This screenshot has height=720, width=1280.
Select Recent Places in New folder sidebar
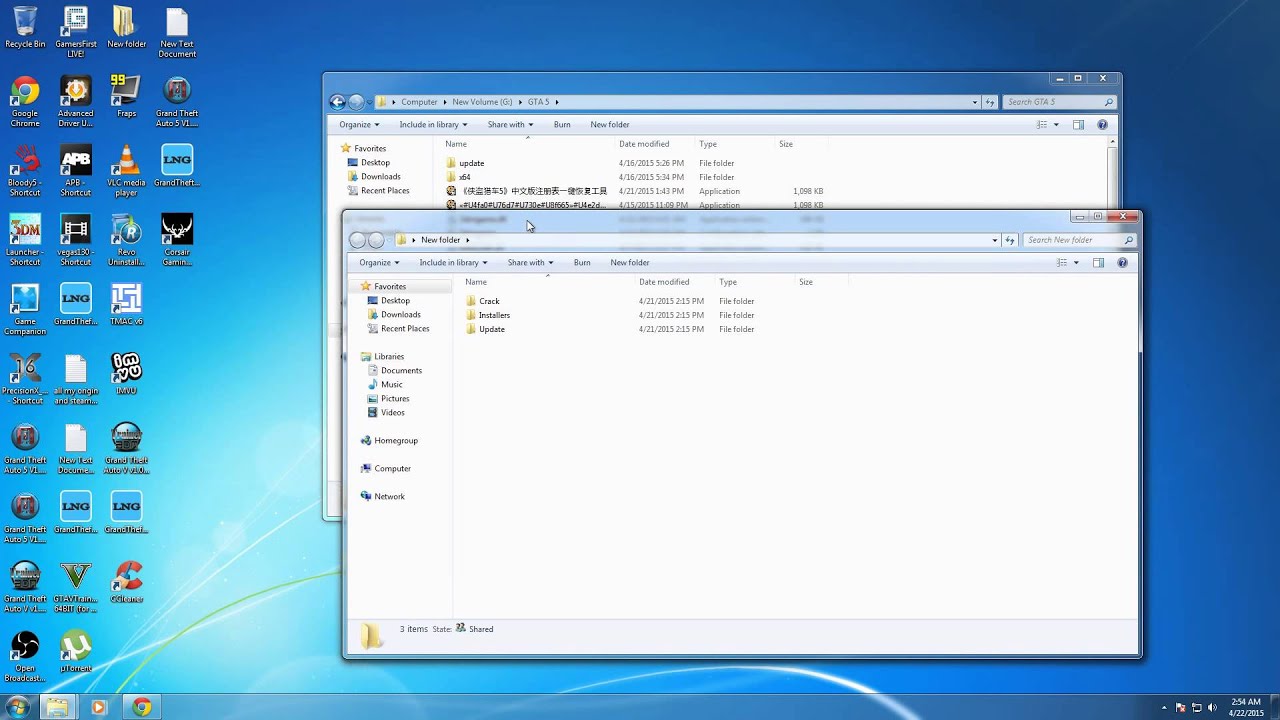coord(405,329)
